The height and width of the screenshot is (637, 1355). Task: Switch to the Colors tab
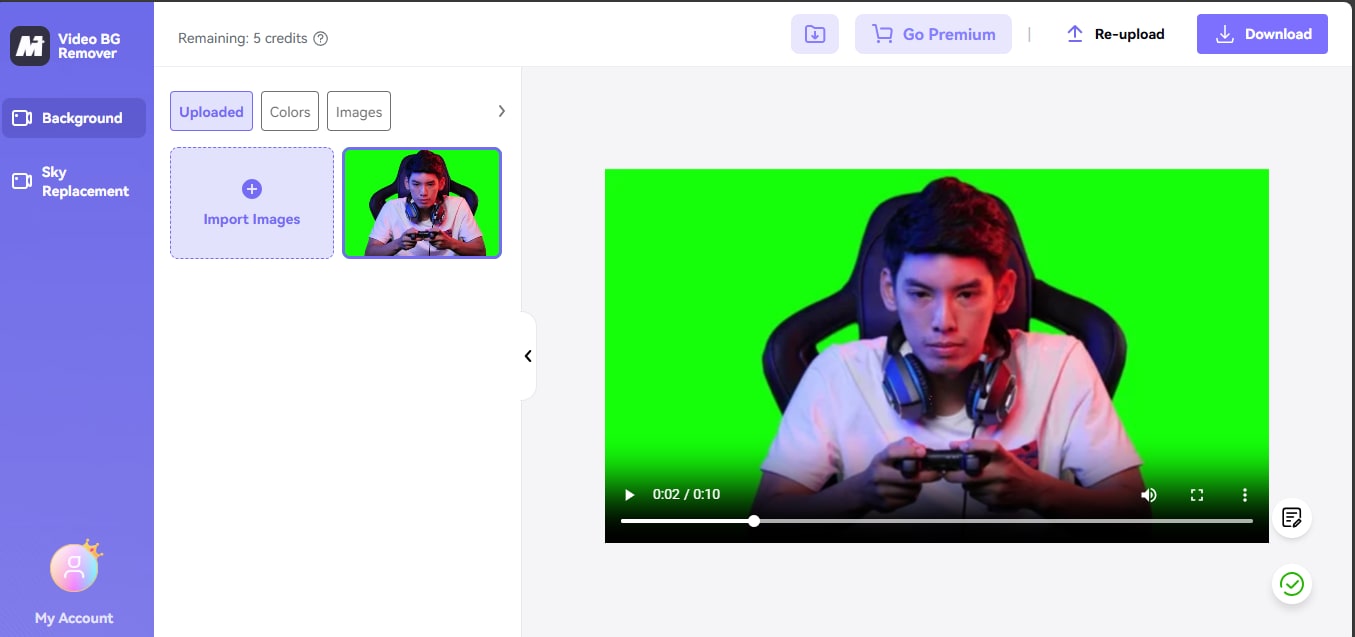click(289, 111)
